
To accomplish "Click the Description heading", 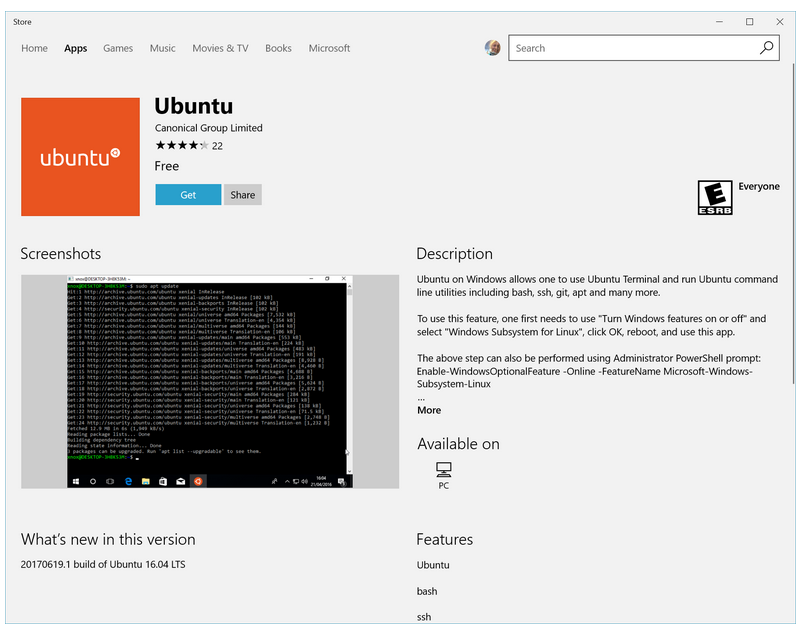I will (x=454, y=254).
